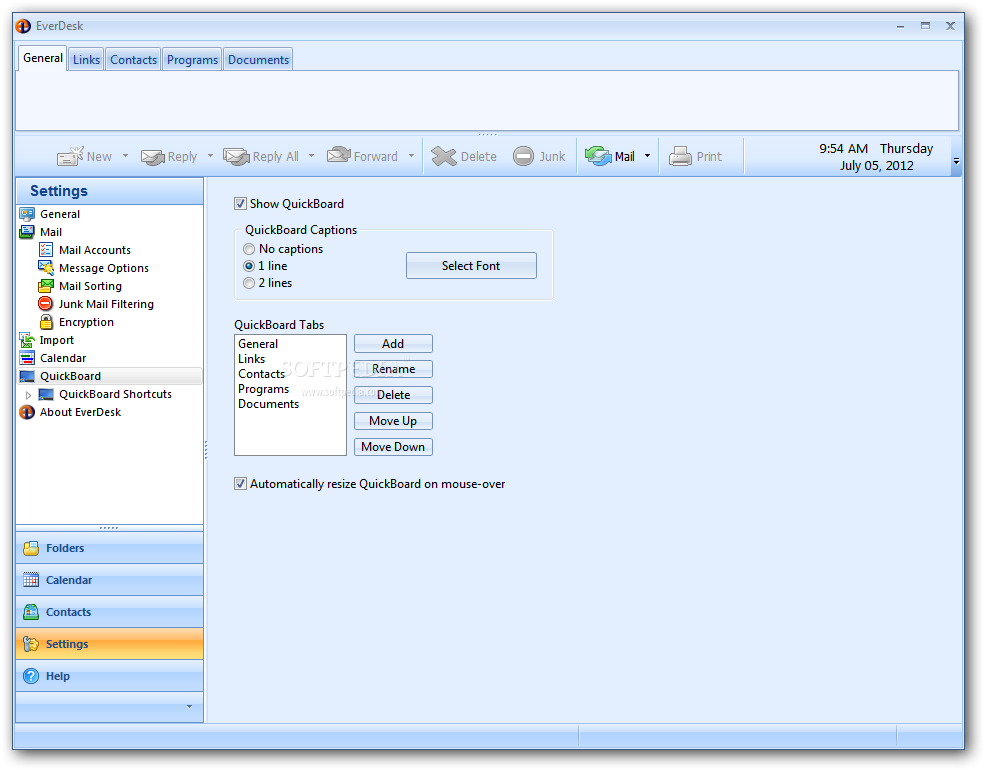Screen dimensions: 985x770
Task: Uncheck Show QuickBoard checkbox
Action: tap(240, 203)
